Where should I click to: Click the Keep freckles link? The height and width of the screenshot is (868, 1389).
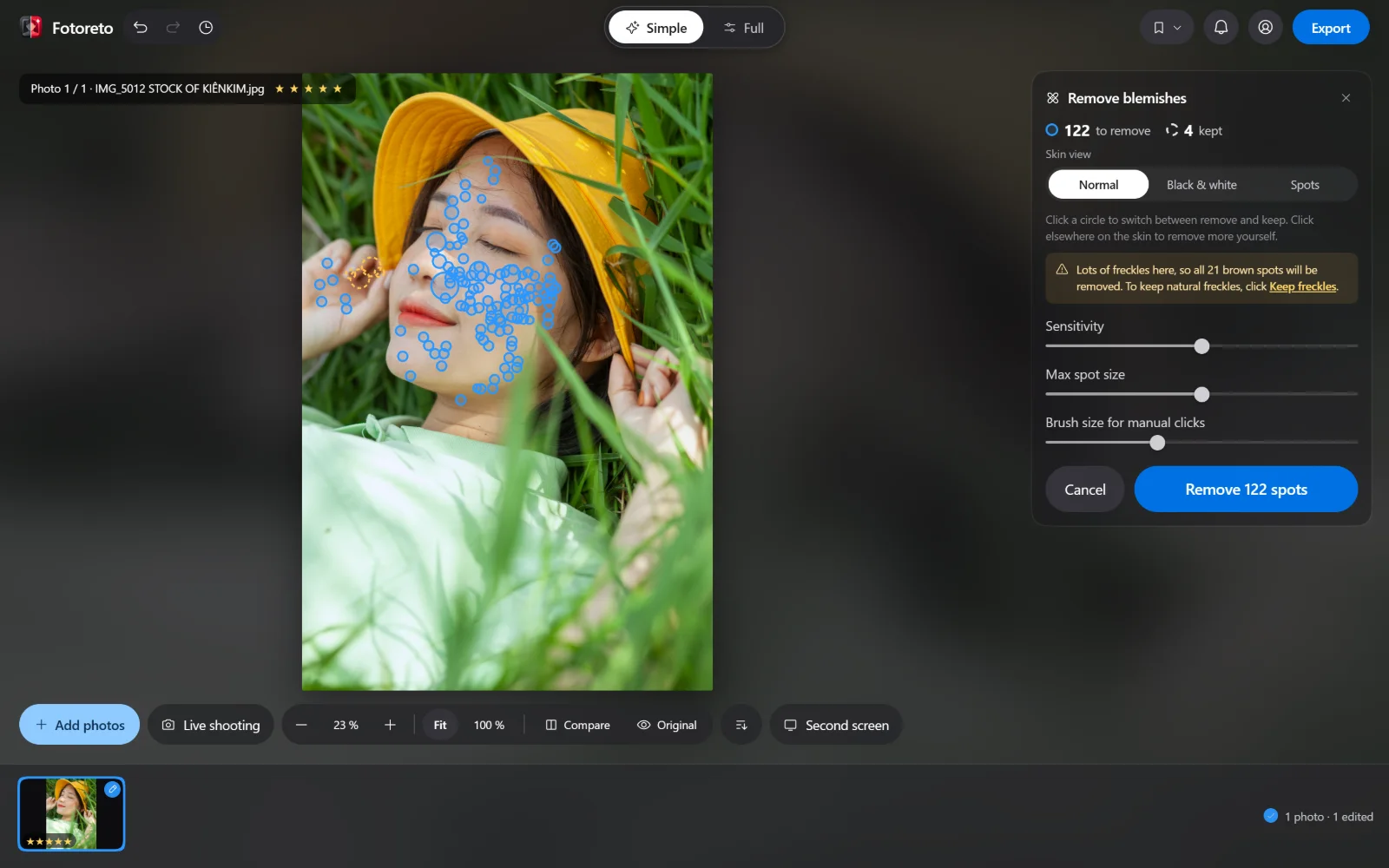coord(1302,286)
